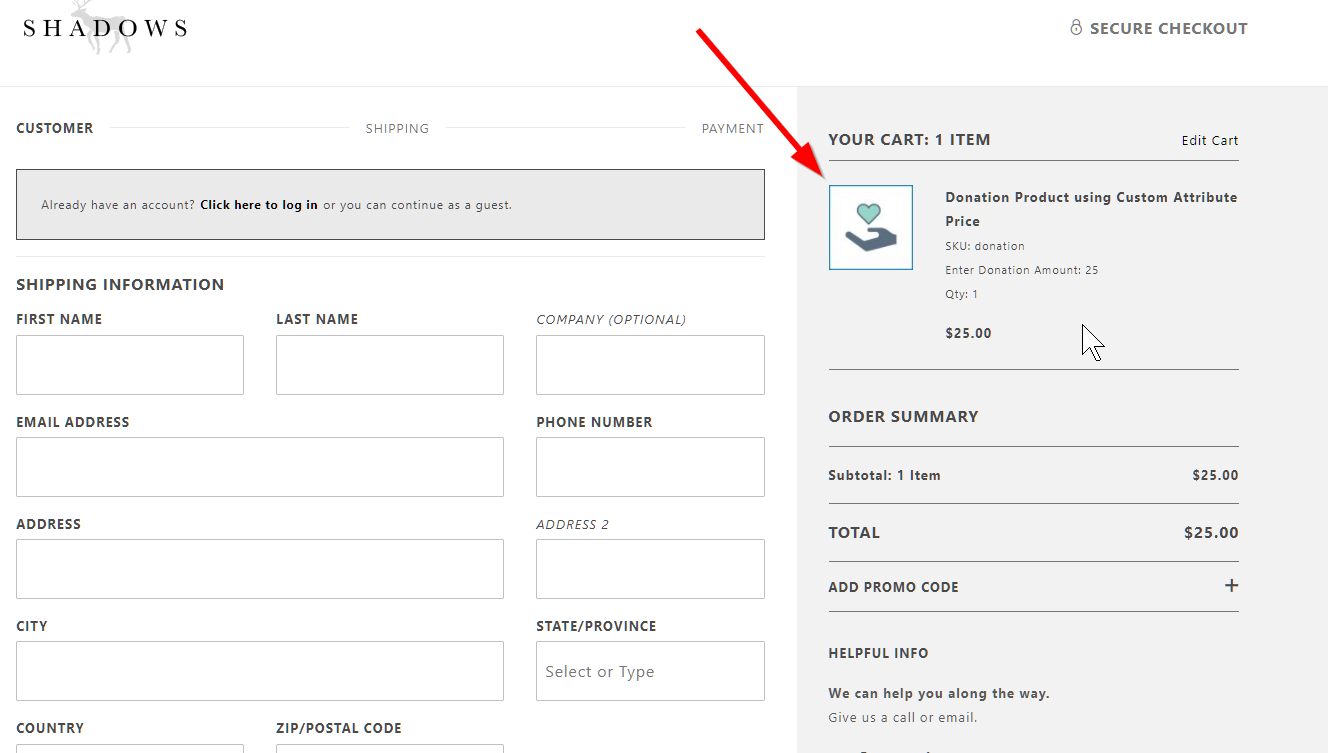Click the Shadows deer logo
This screenshot has height=753, width=1328.
104,27
